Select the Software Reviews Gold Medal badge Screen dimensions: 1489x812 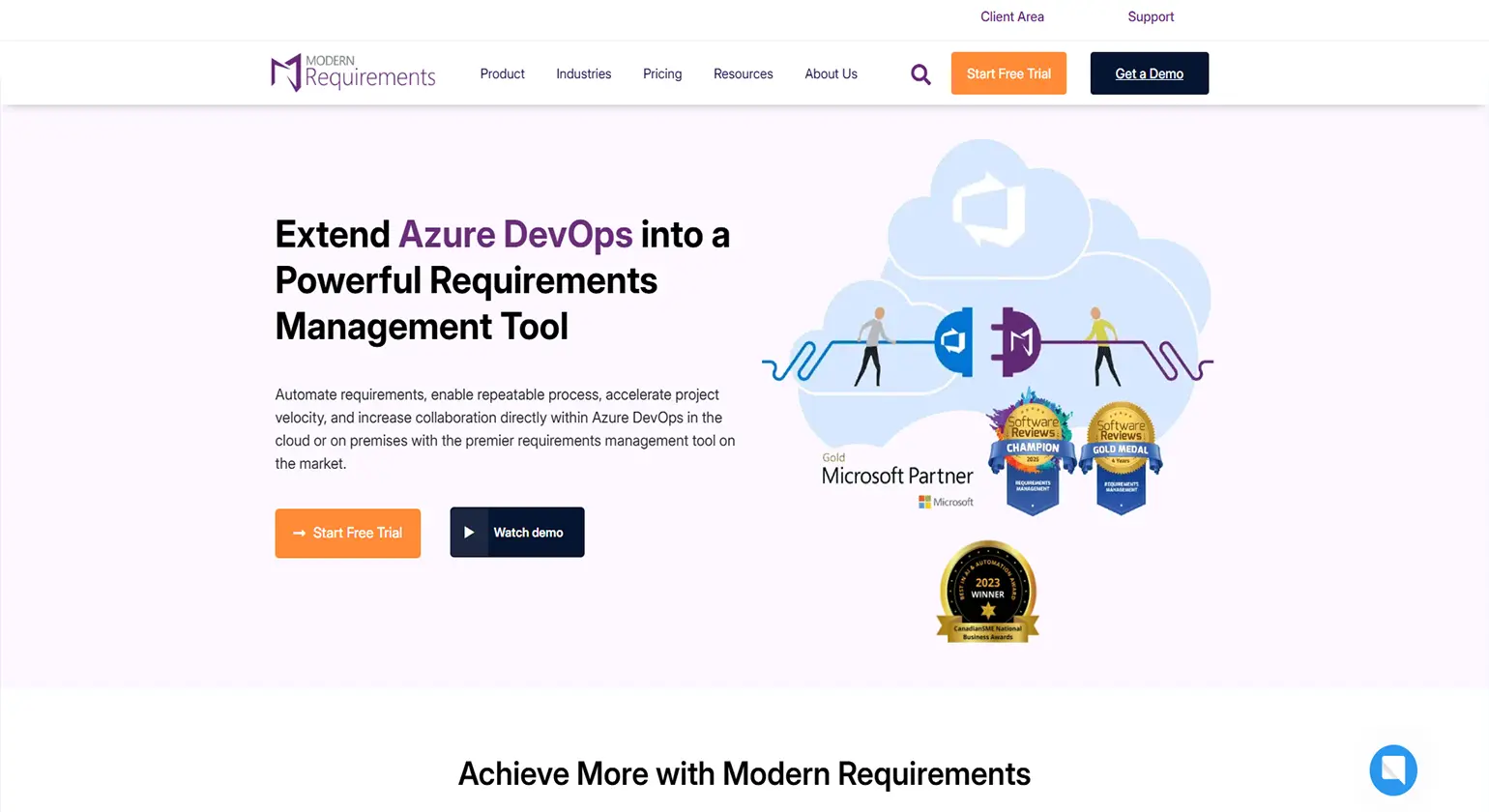1120,449
